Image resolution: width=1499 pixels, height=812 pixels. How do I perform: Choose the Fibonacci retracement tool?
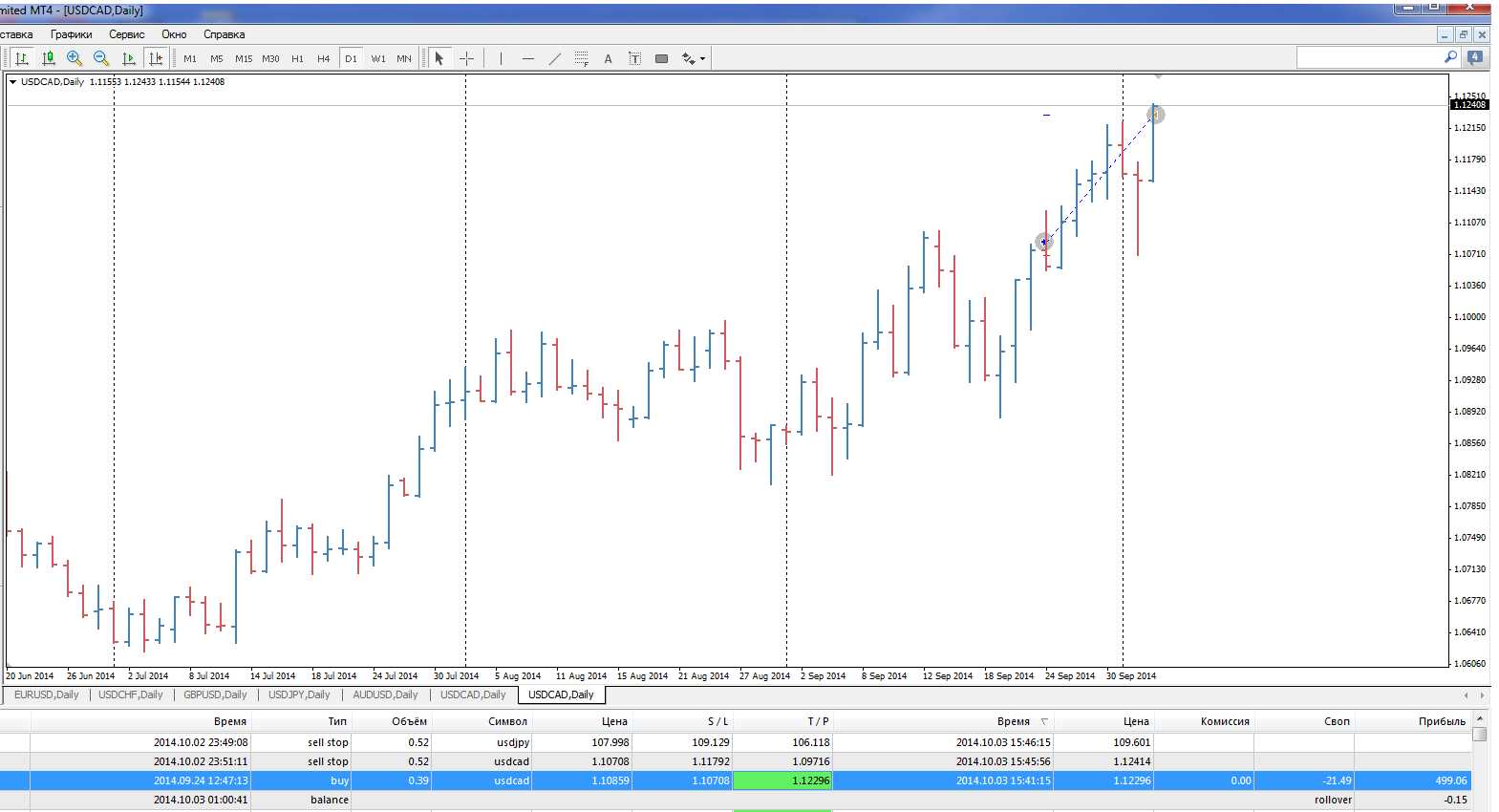[x=581, y=58]
